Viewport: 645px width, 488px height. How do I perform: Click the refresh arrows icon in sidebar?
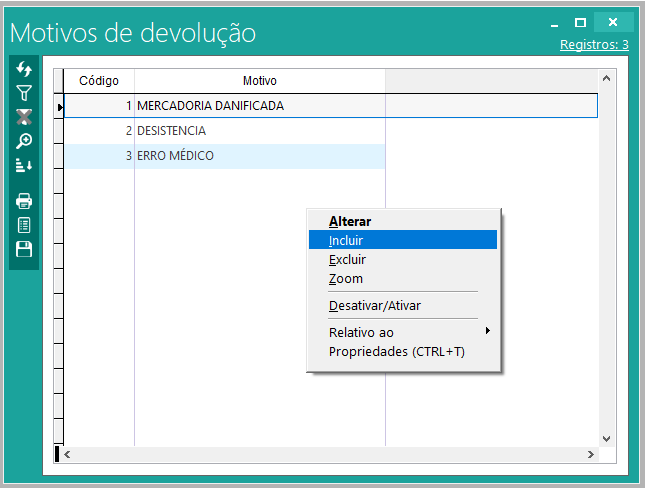tap(24, 69)
